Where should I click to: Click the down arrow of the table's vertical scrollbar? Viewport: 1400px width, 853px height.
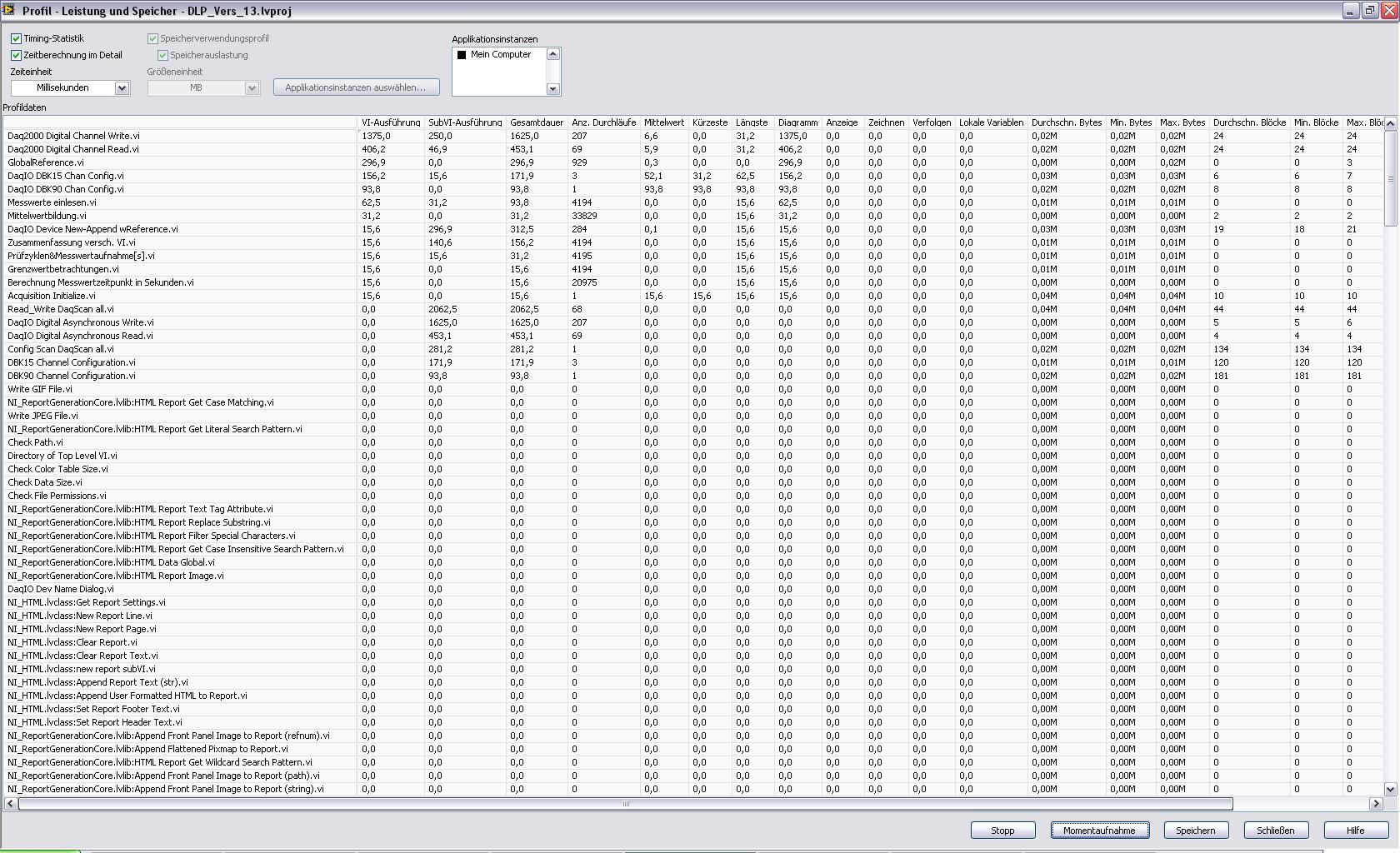tap(1390, 789)
